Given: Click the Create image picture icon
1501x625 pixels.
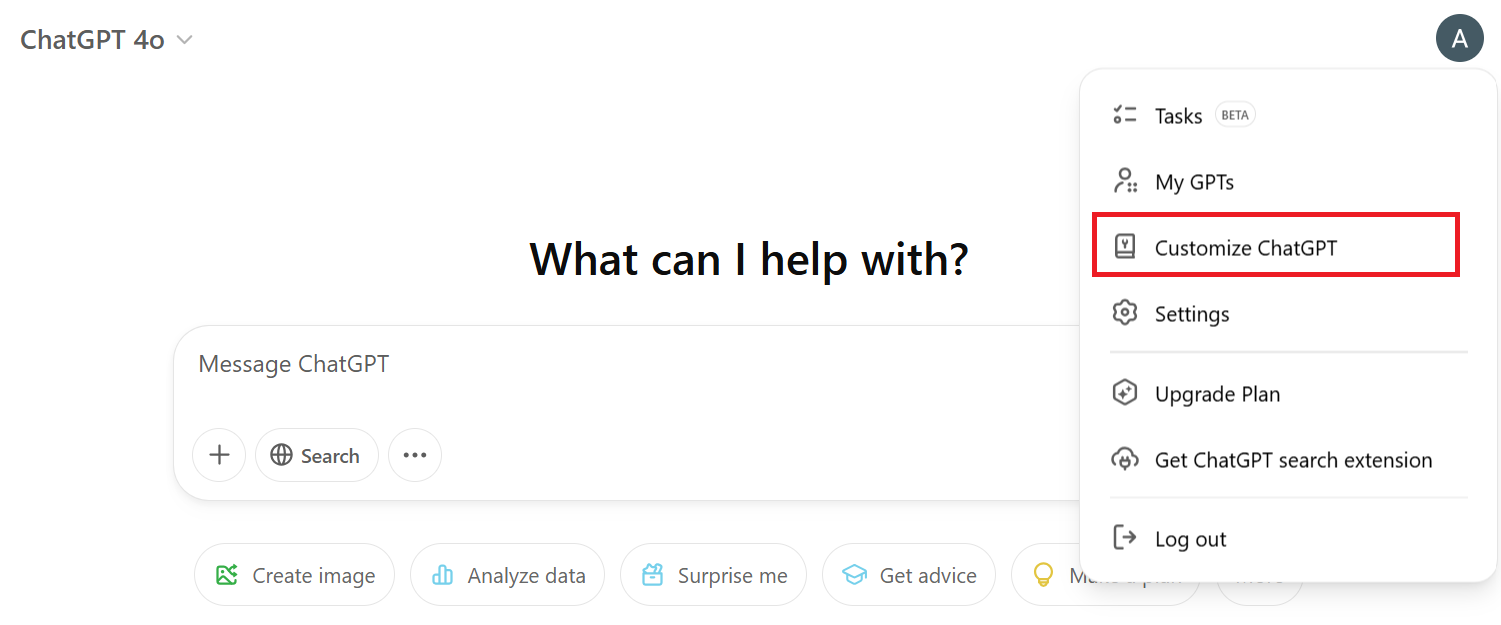Looking at the screenshot, I should point(227,574).
